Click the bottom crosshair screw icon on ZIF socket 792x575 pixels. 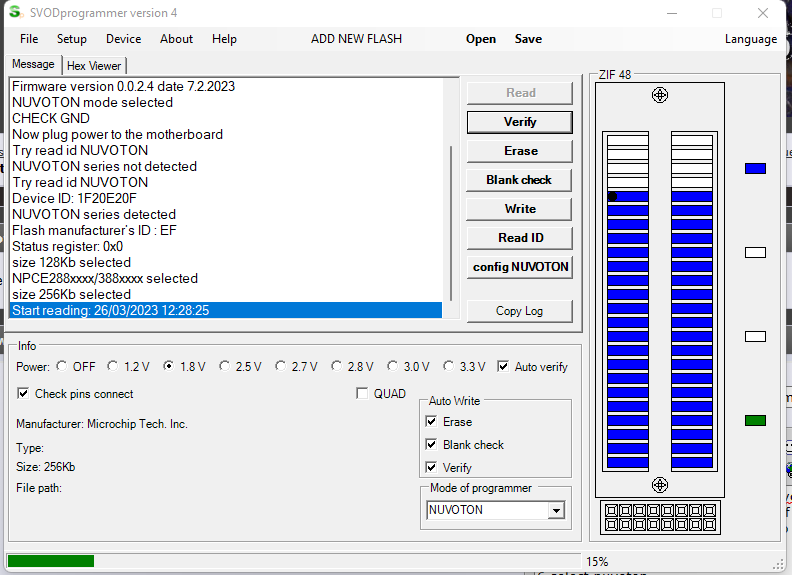659,485
